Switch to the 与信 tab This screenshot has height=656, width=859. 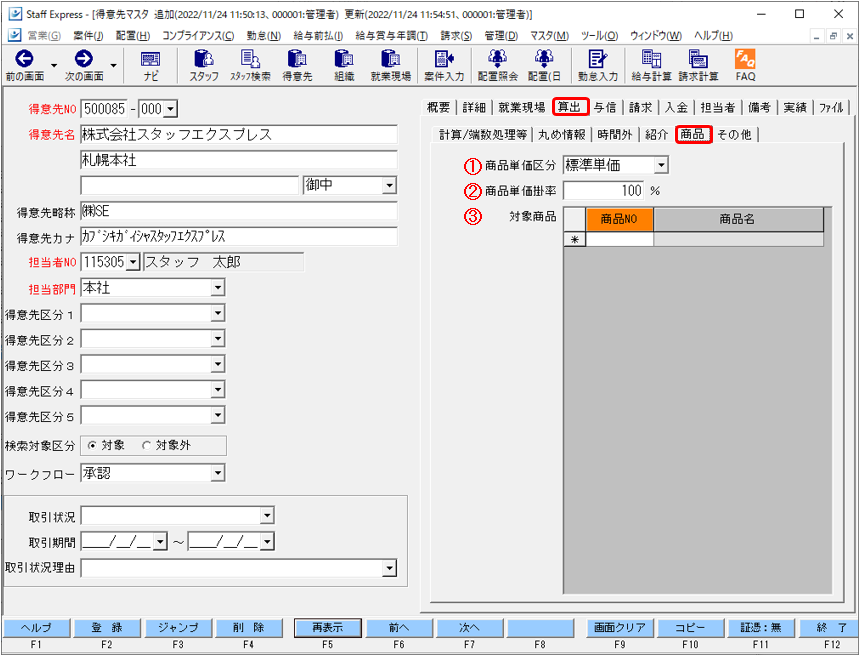[605, 107]
